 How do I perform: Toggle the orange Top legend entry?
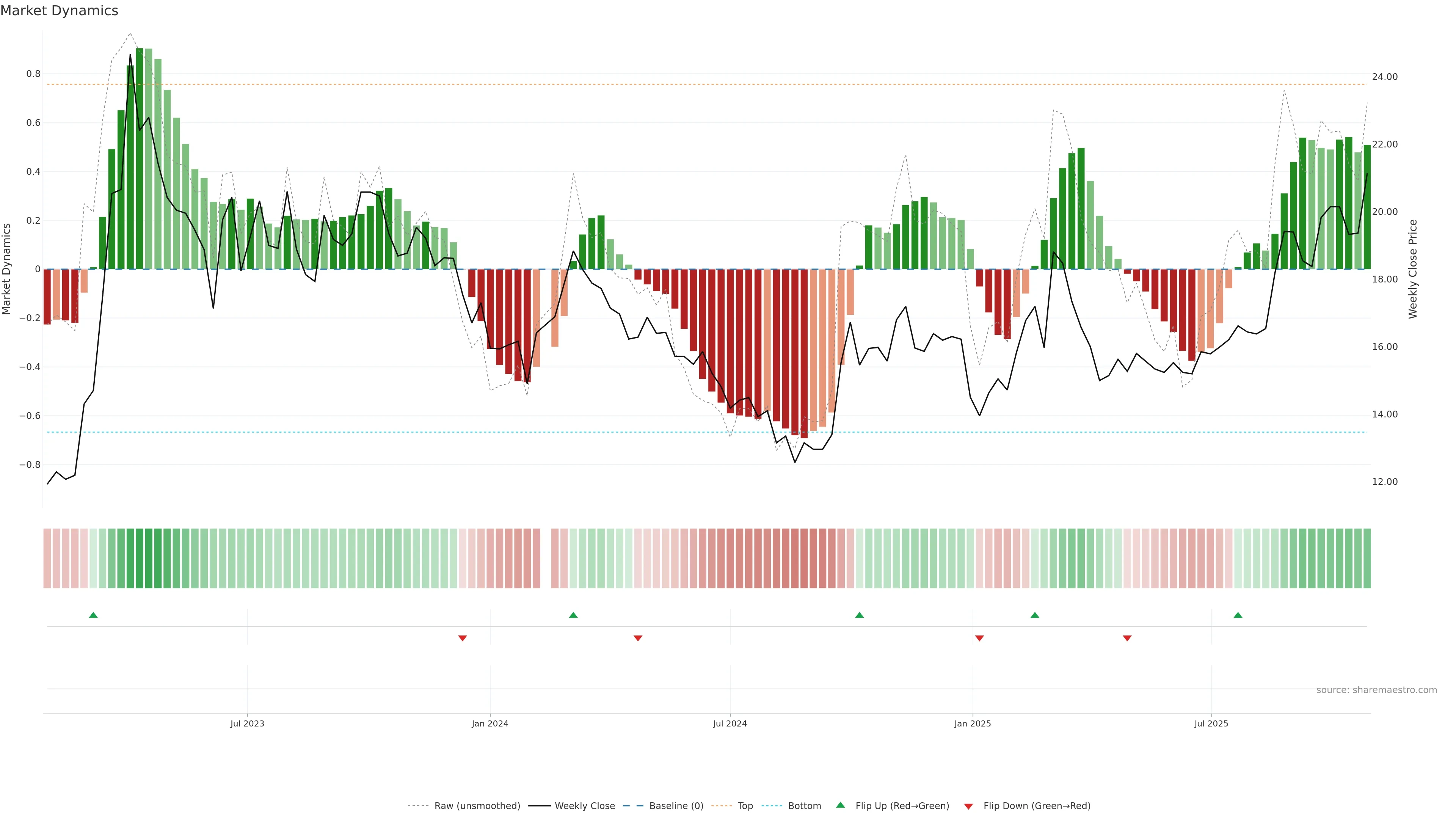point(745,806)
